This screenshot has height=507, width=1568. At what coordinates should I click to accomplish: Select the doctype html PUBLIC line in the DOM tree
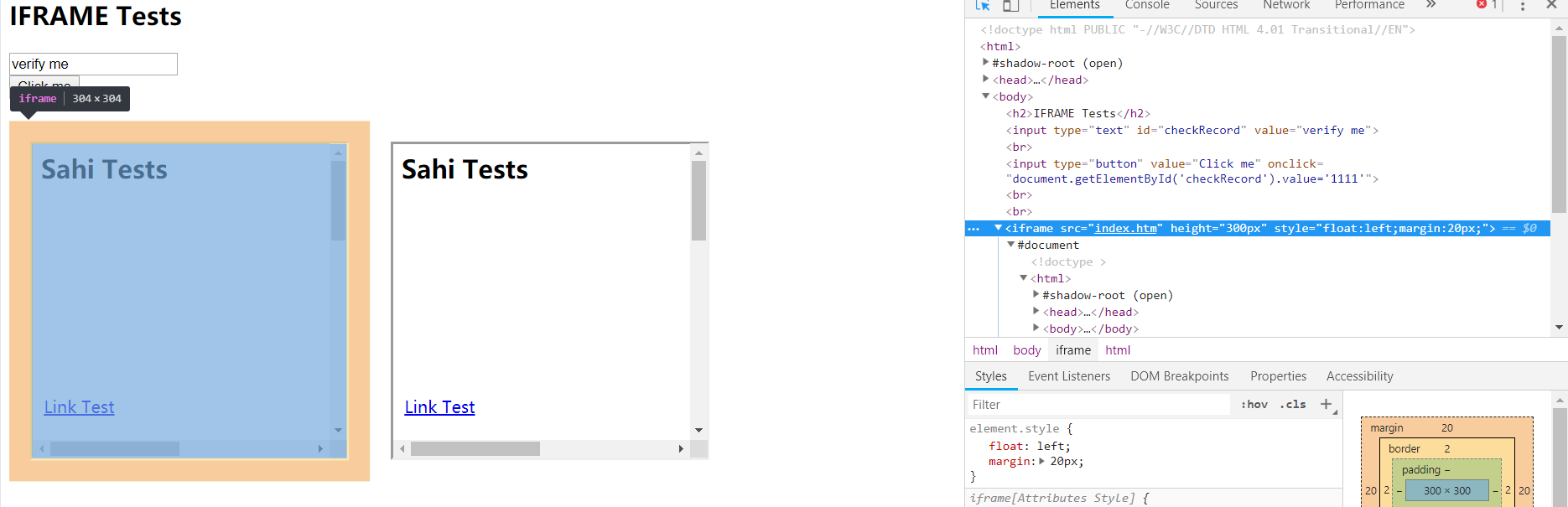point(1198,29)
